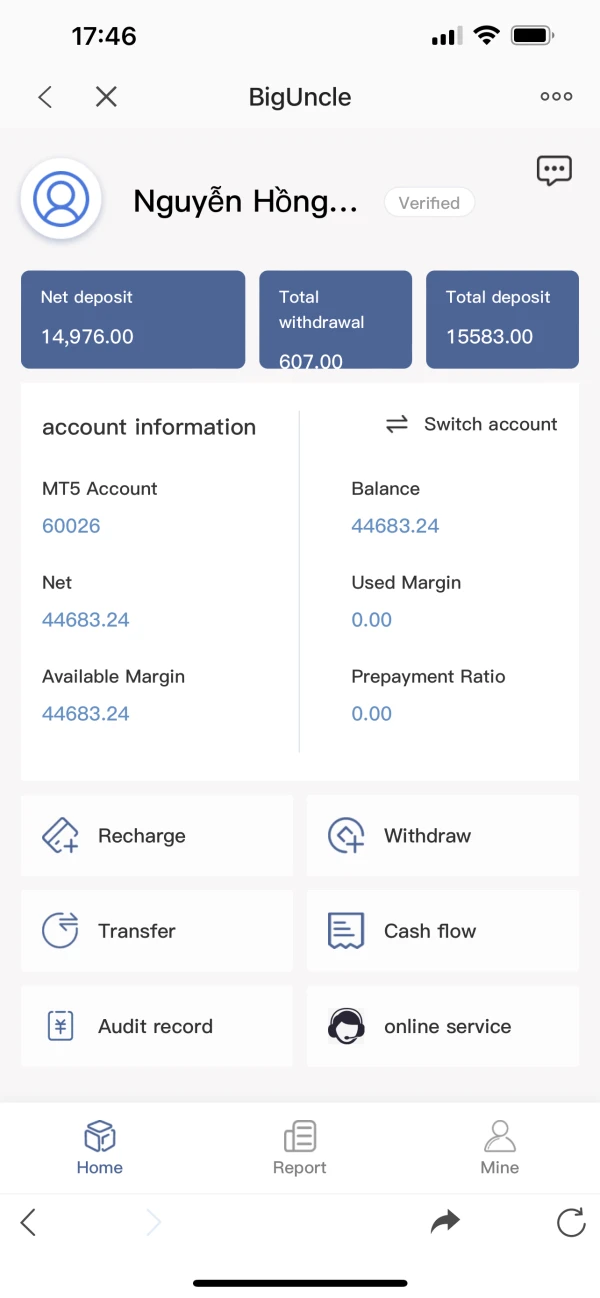Open the Audit record document icon
This screenshot has width=600, height=1298.
(x=60, y=1026)
